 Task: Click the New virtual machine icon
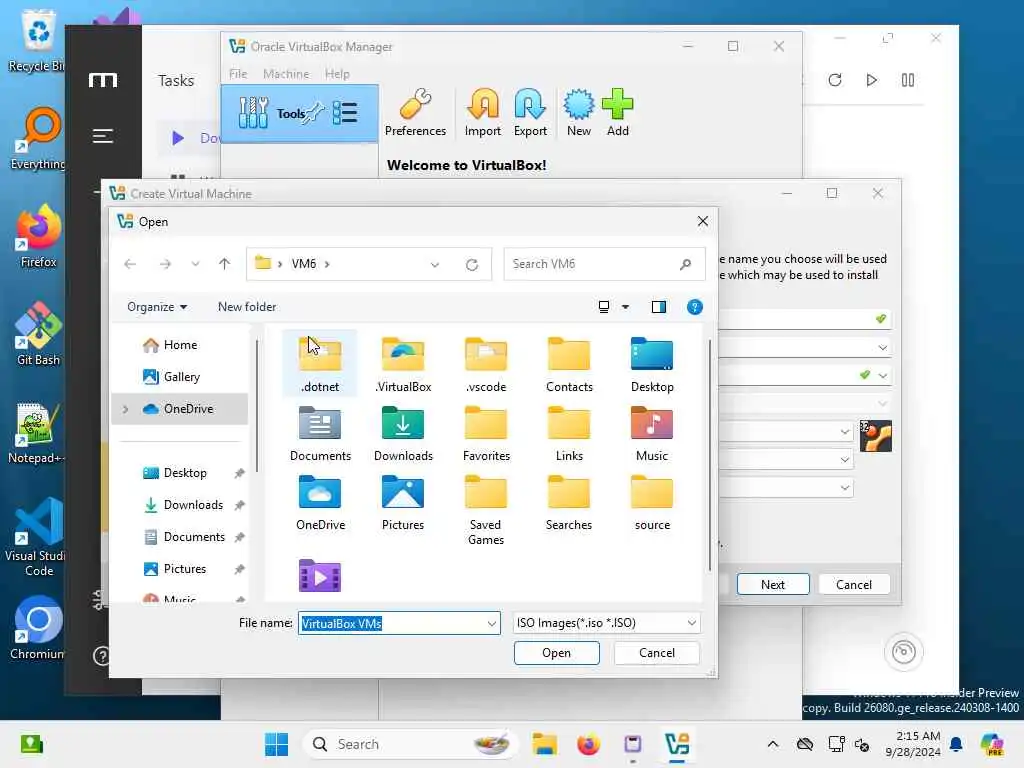coord(579,112)
